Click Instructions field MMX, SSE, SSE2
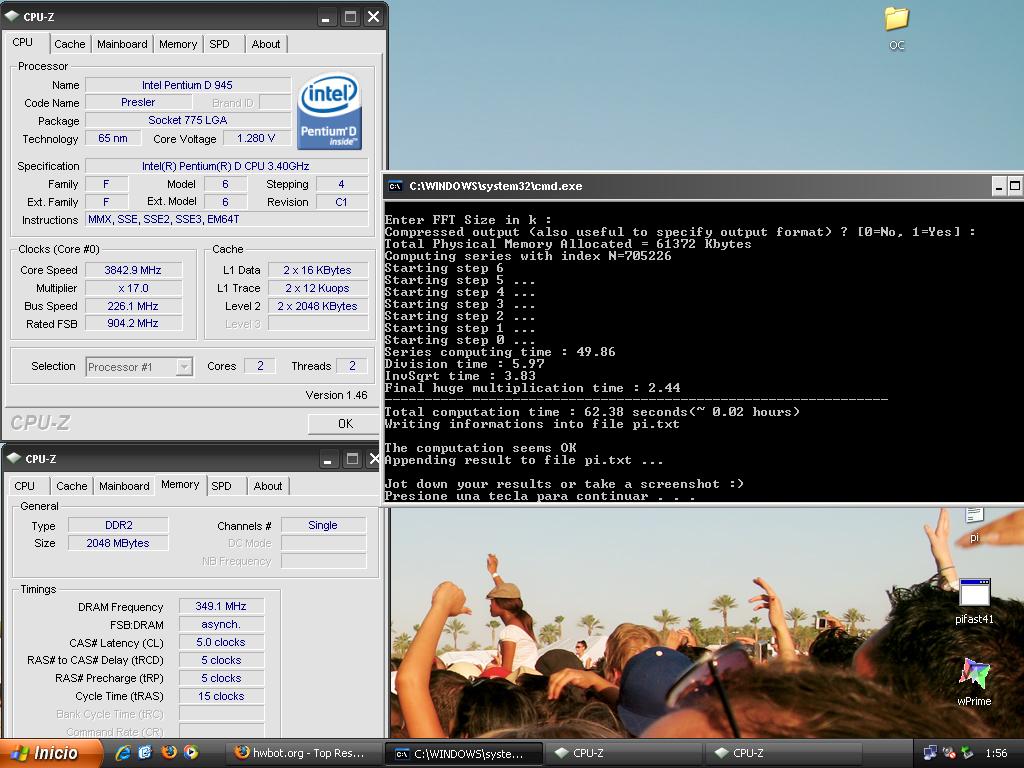This screenshot has width=1024, height=768. pos(227,219)
